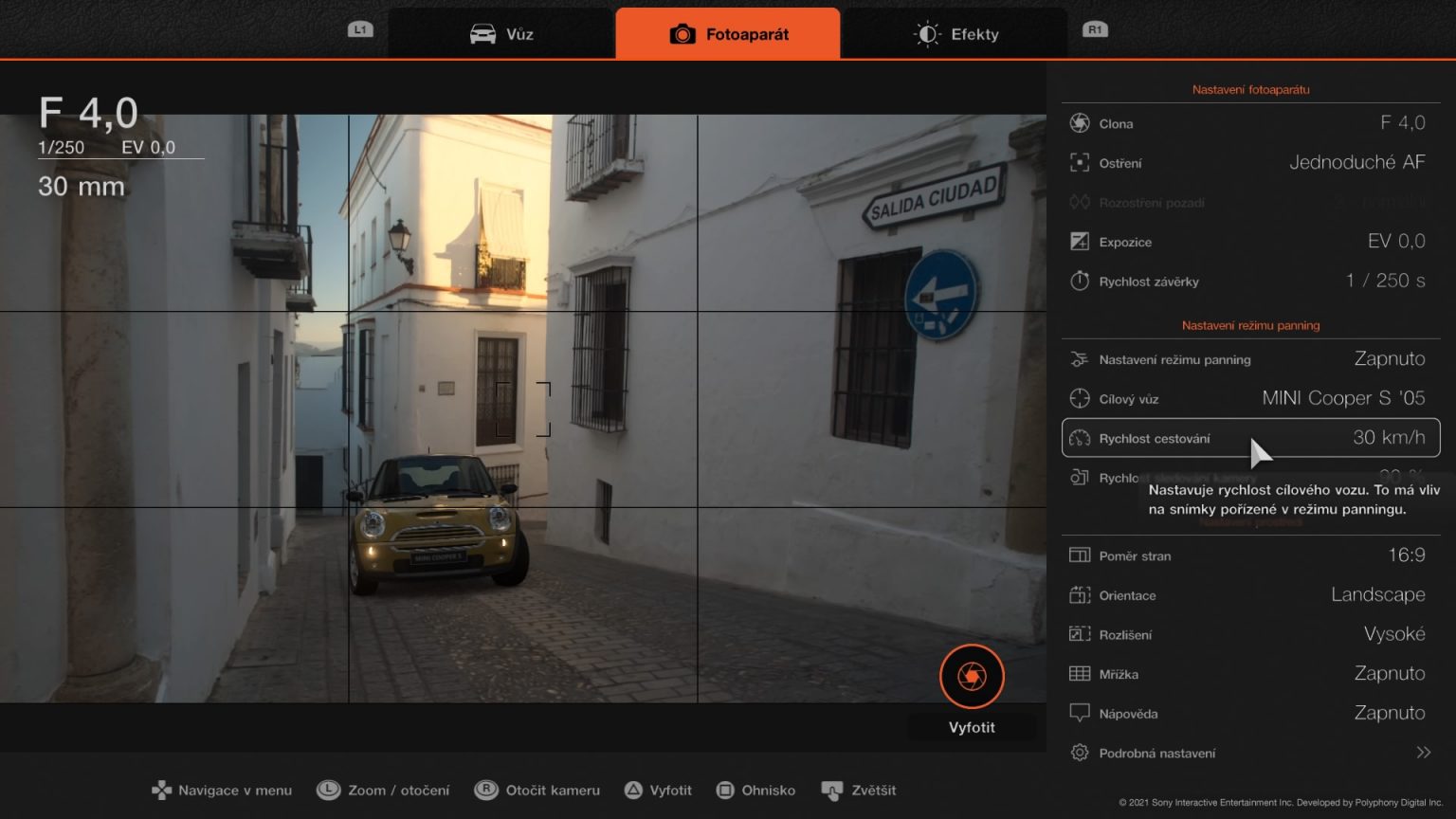The image size is (1456, 819).
Task: Click the Nápověda speech bubble icon
Action: 1080,713
